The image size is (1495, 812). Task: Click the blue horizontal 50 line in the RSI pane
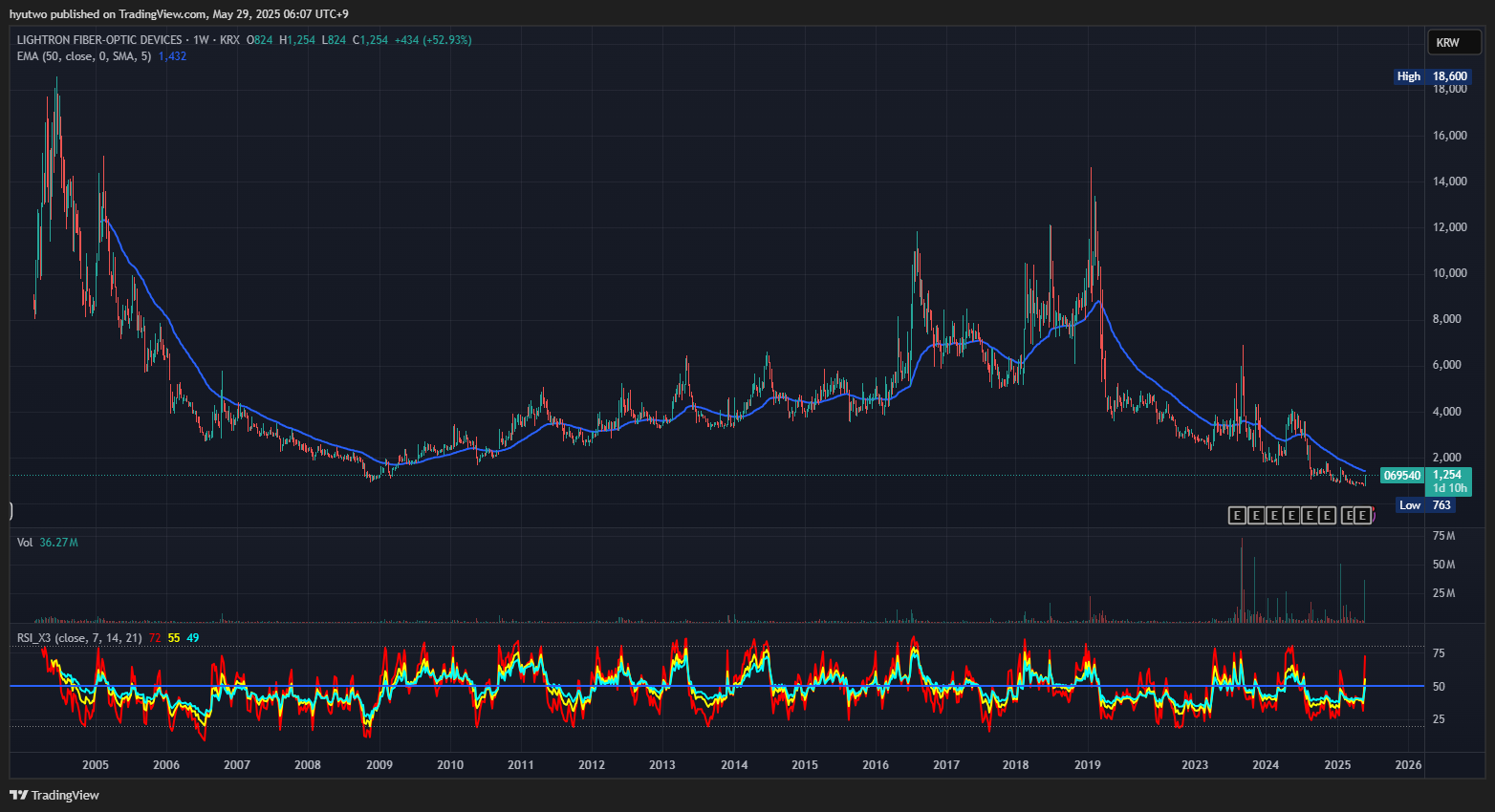tap(717, 686)
